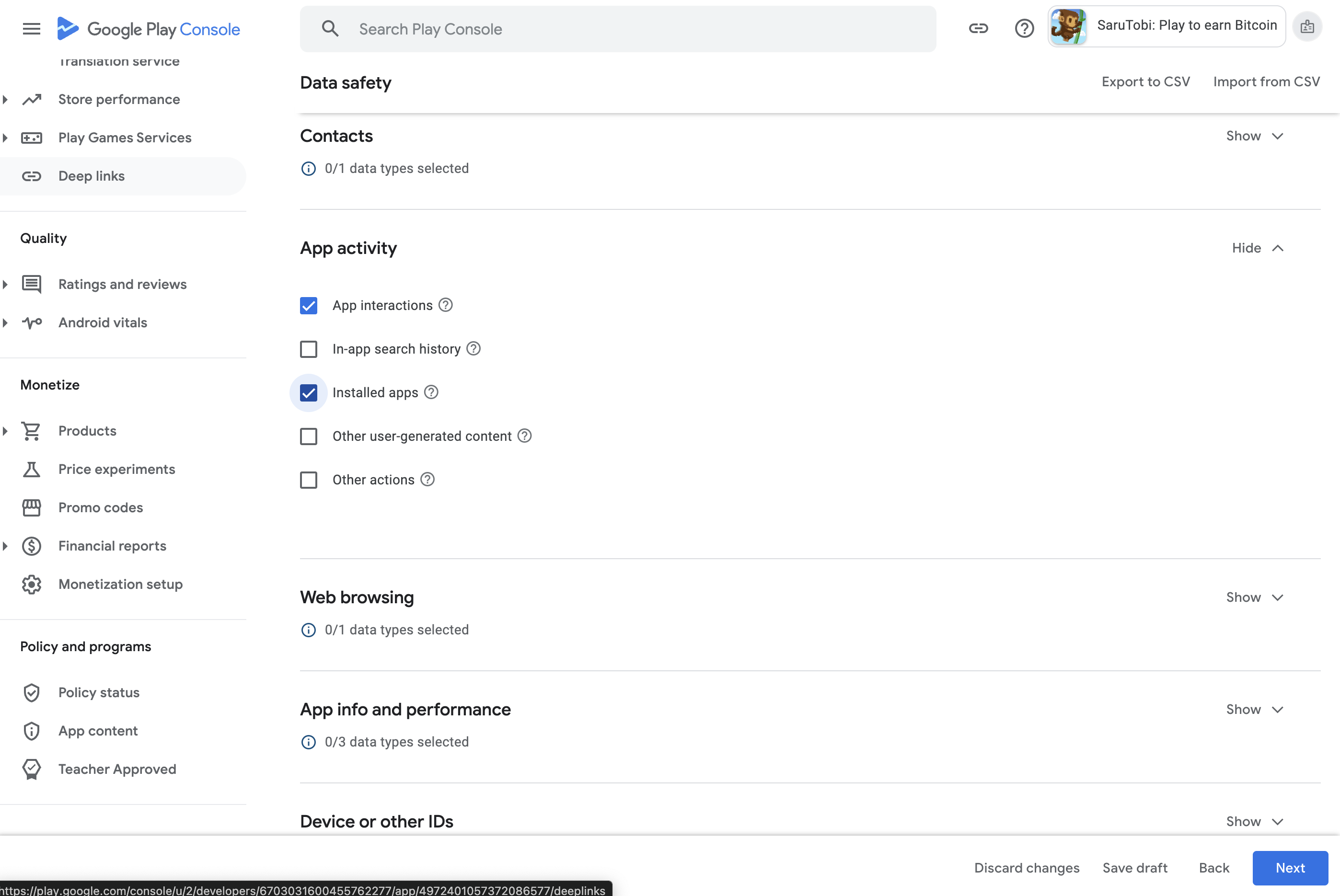
Task: Click the info icon under Web browsing
Action: (x=308, y=630)
